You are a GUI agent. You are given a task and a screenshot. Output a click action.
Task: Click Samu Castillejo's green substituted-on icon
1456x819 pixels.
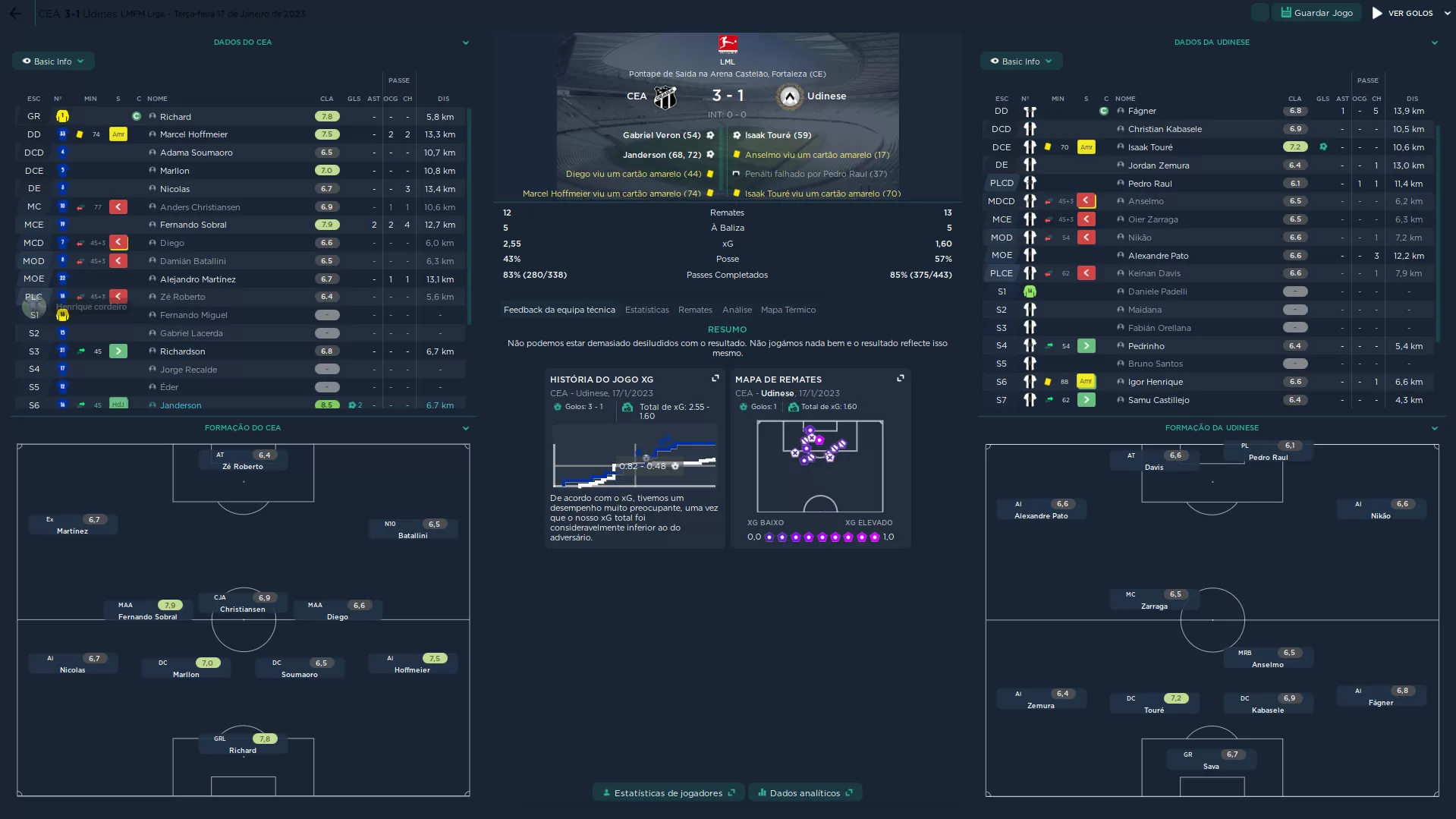tap(1086, 400)
